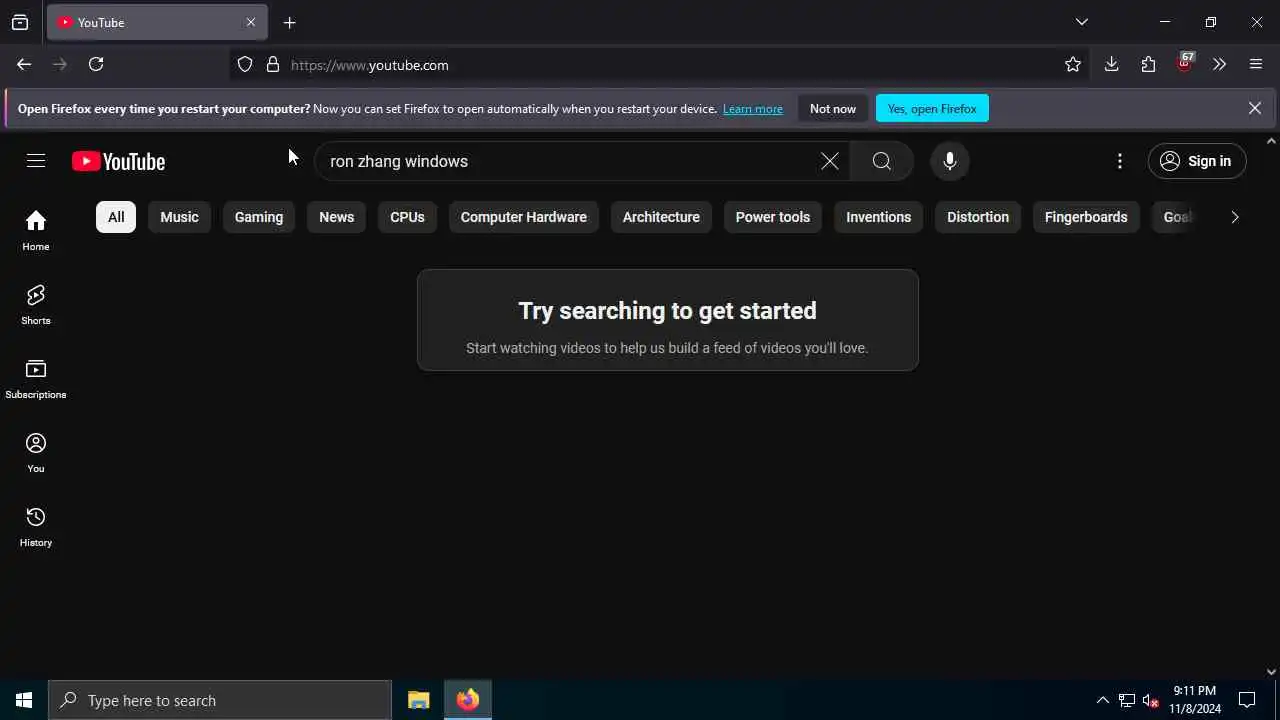Dismiss the Firefox notification bar
Image resolution: width=1280 pixels, height=720 pixels.
[x=1254, y=108]
